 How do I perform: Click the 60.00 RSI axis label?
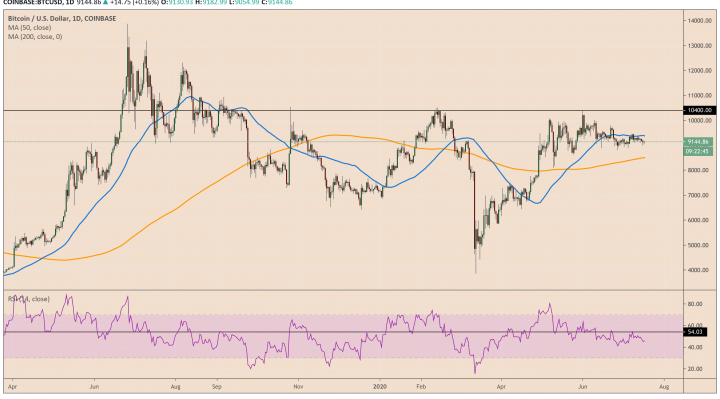pyautogui.click(x=695, y=325)
